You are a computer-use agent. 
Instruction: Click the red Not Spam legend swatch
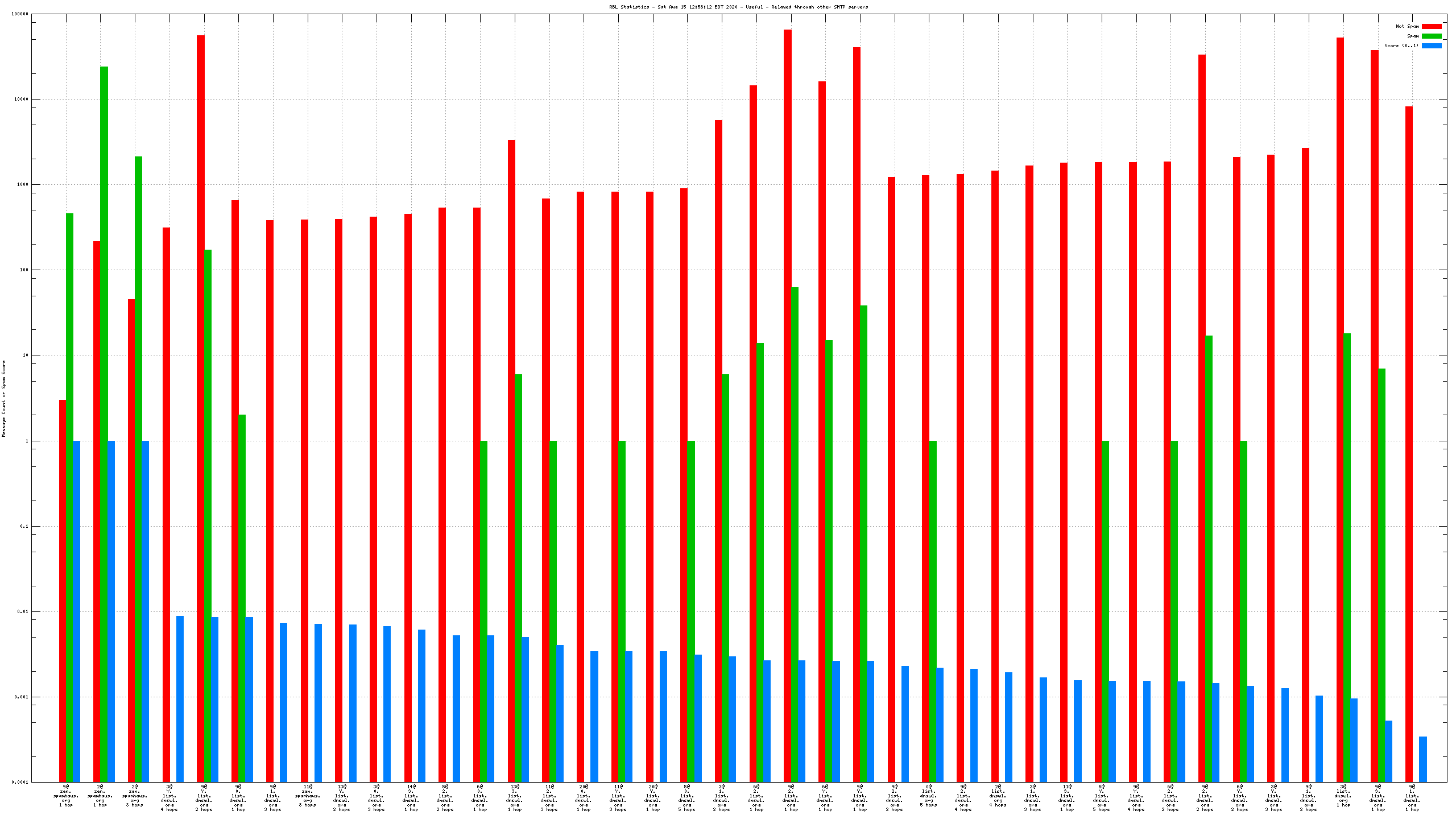[1431, 26]
